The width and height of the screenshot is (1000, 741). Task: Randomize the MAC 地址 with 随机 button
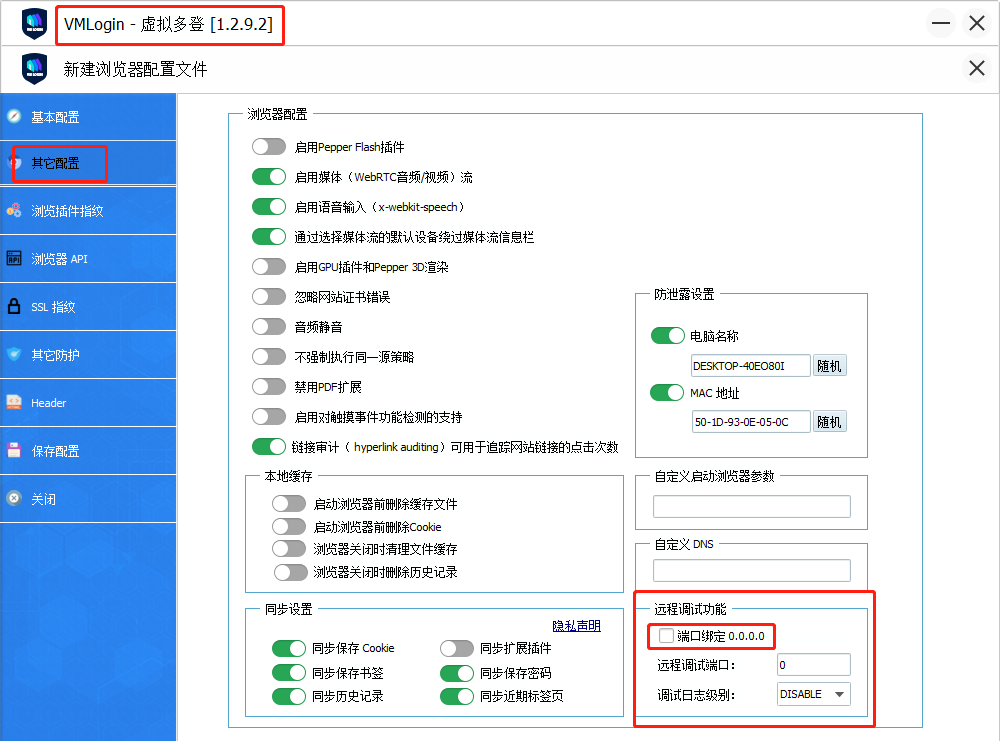pyautogui.click(x=829, y=422)
